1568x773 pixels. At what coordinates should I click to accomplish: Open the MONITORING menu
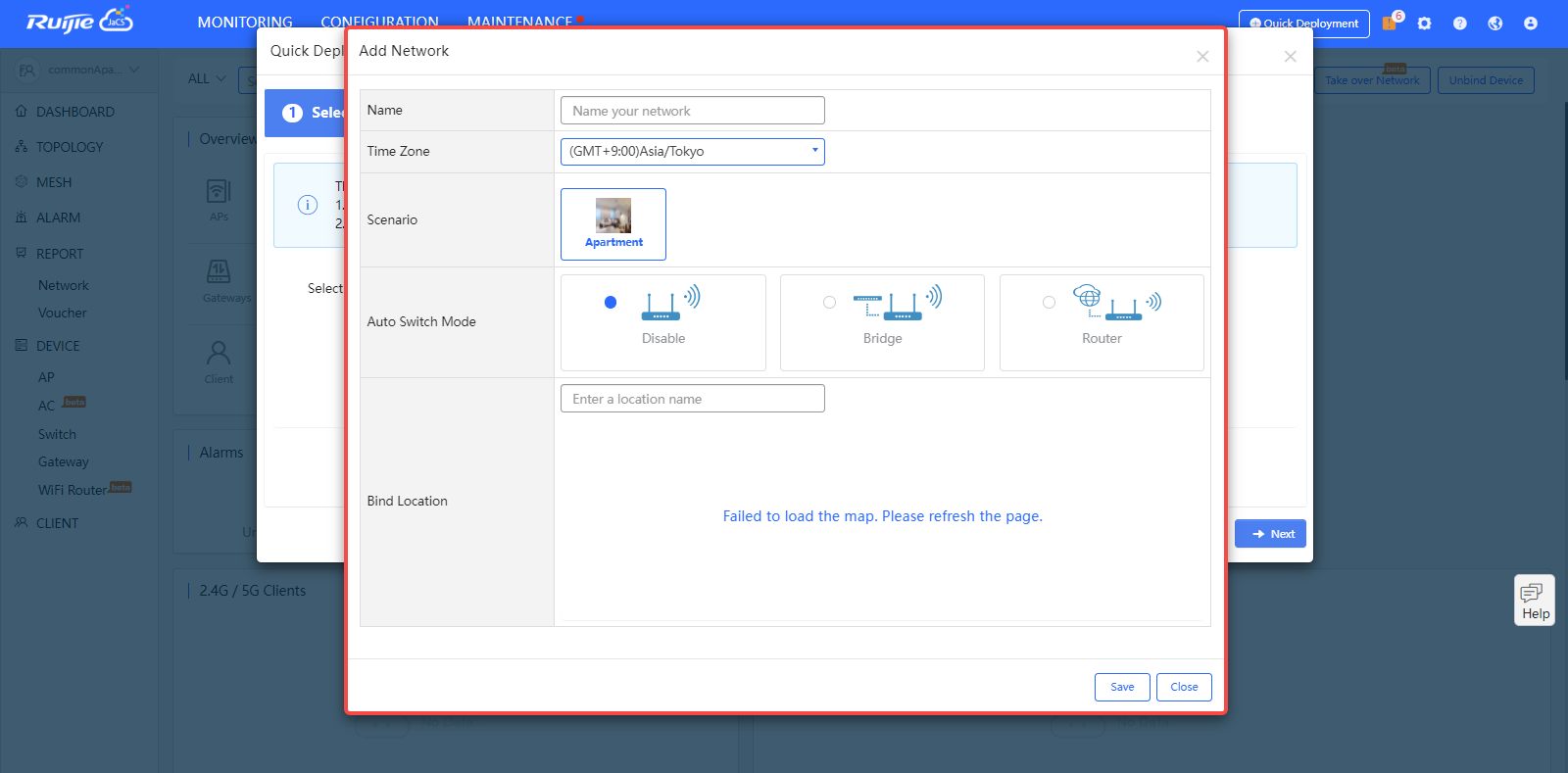[x=245, y=22]
